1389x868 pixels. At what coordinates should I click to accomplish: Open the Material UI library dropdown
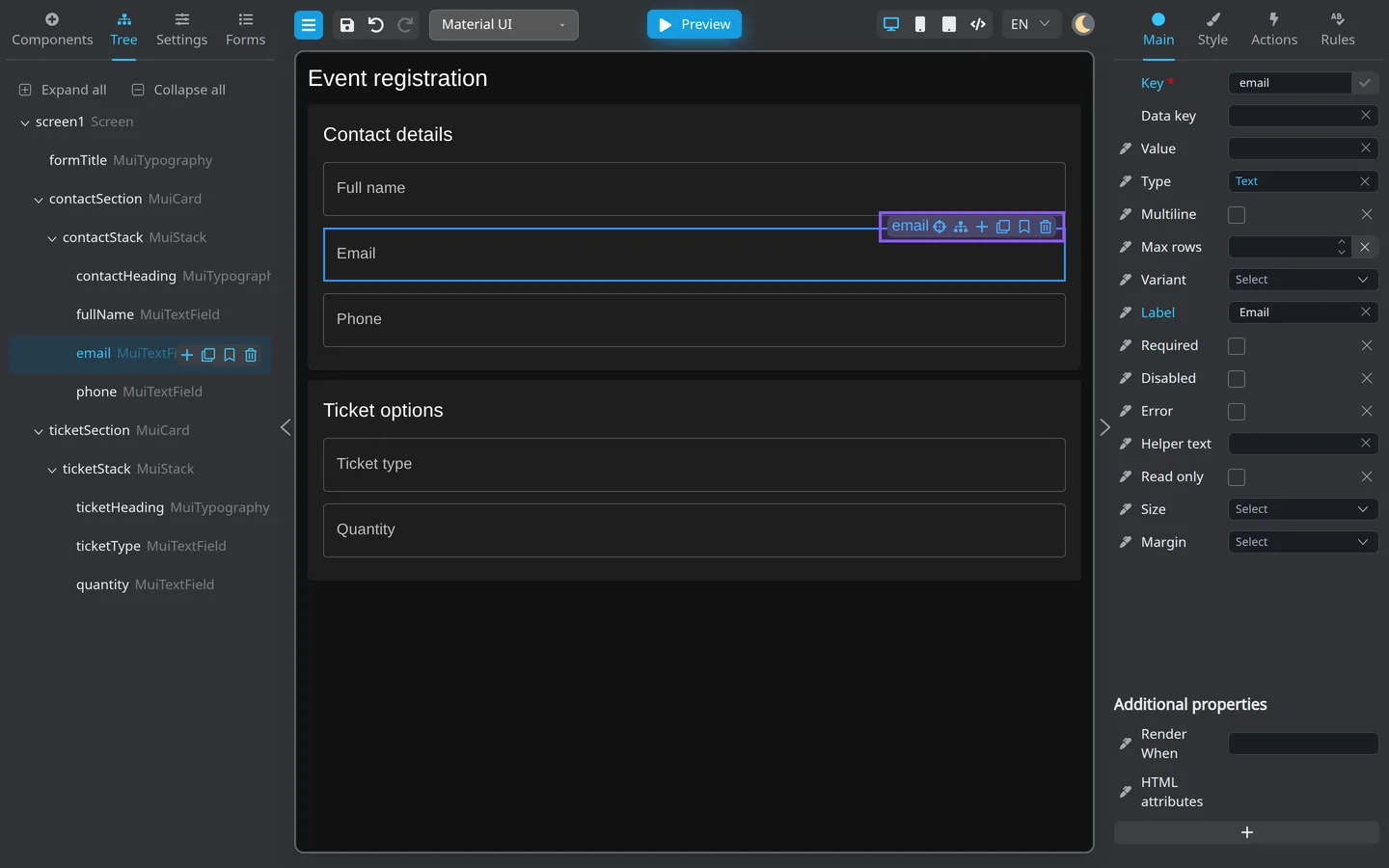point(504,25)
